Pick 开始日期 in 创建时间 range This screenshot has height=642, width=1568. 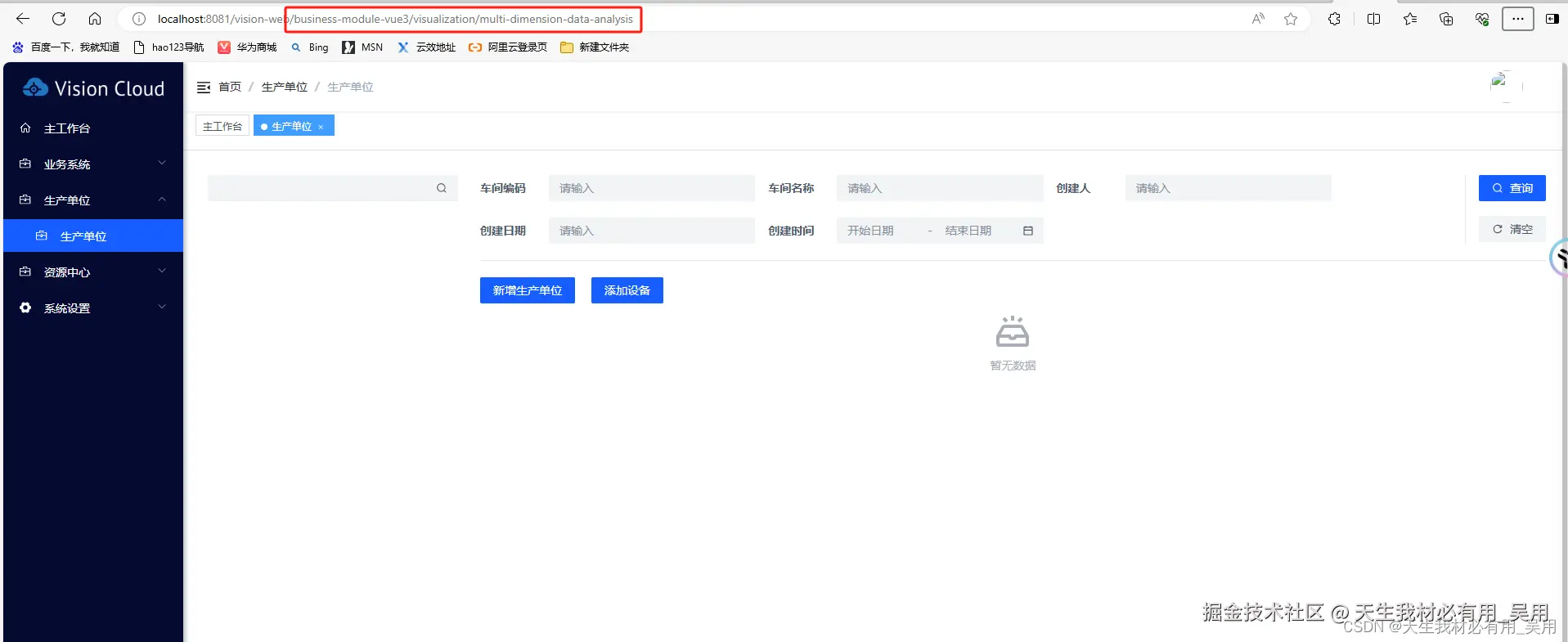coord(870,231)
